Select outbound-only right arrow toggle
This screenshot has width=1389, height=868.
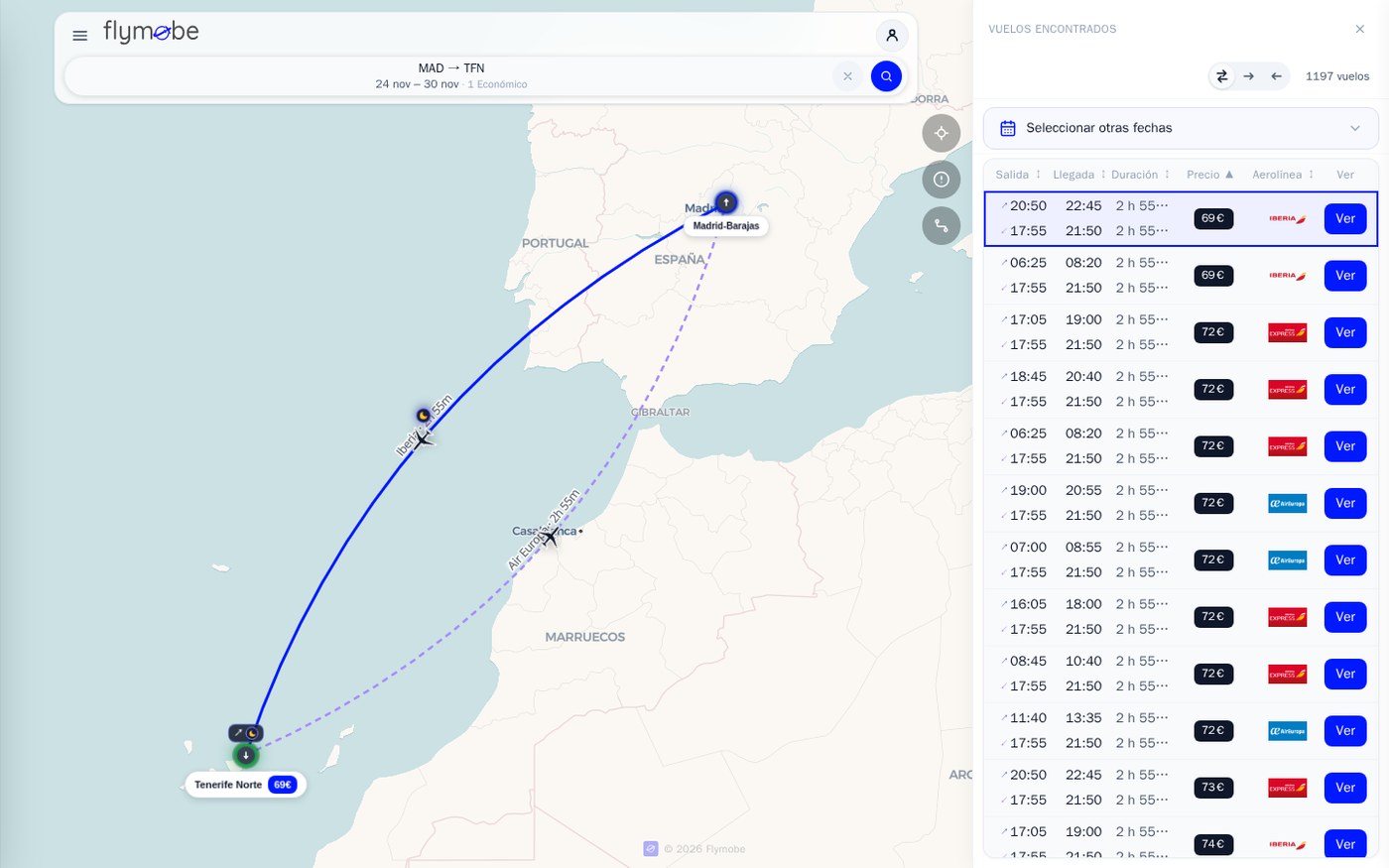pos(1249,76)
